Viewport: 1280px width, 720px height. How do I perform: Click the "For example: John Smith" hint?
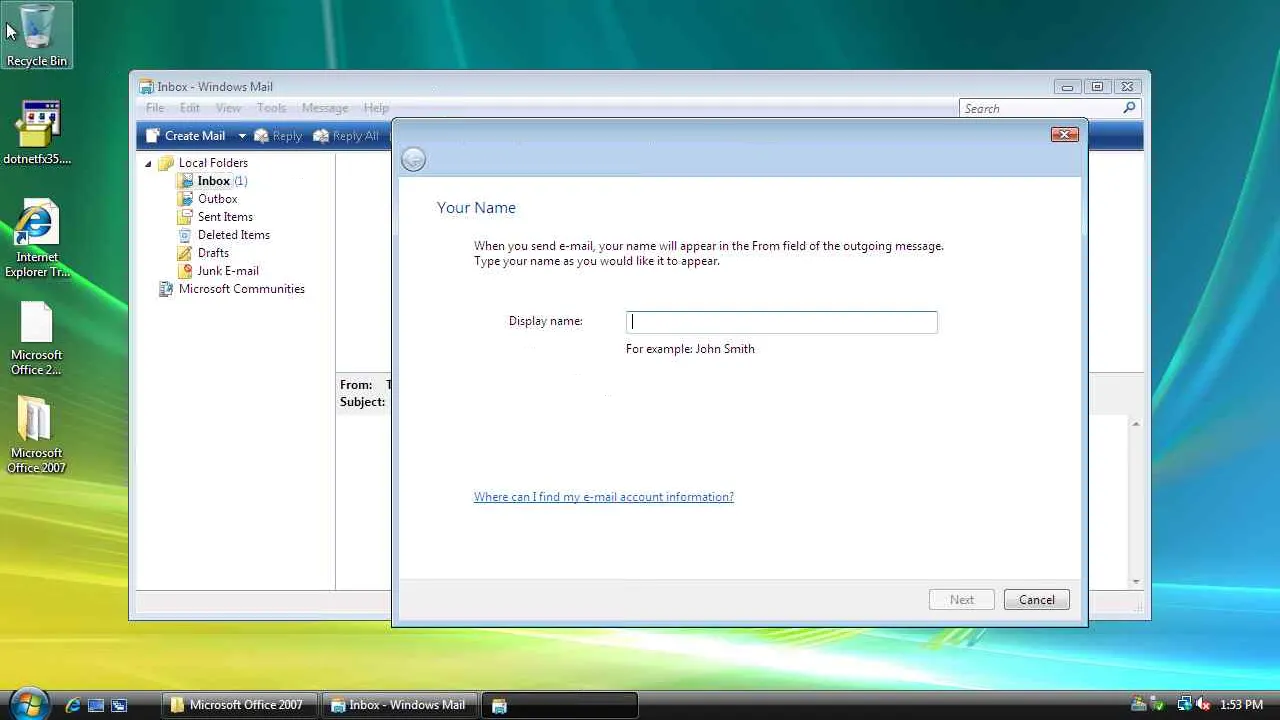(x=690, y=349)
